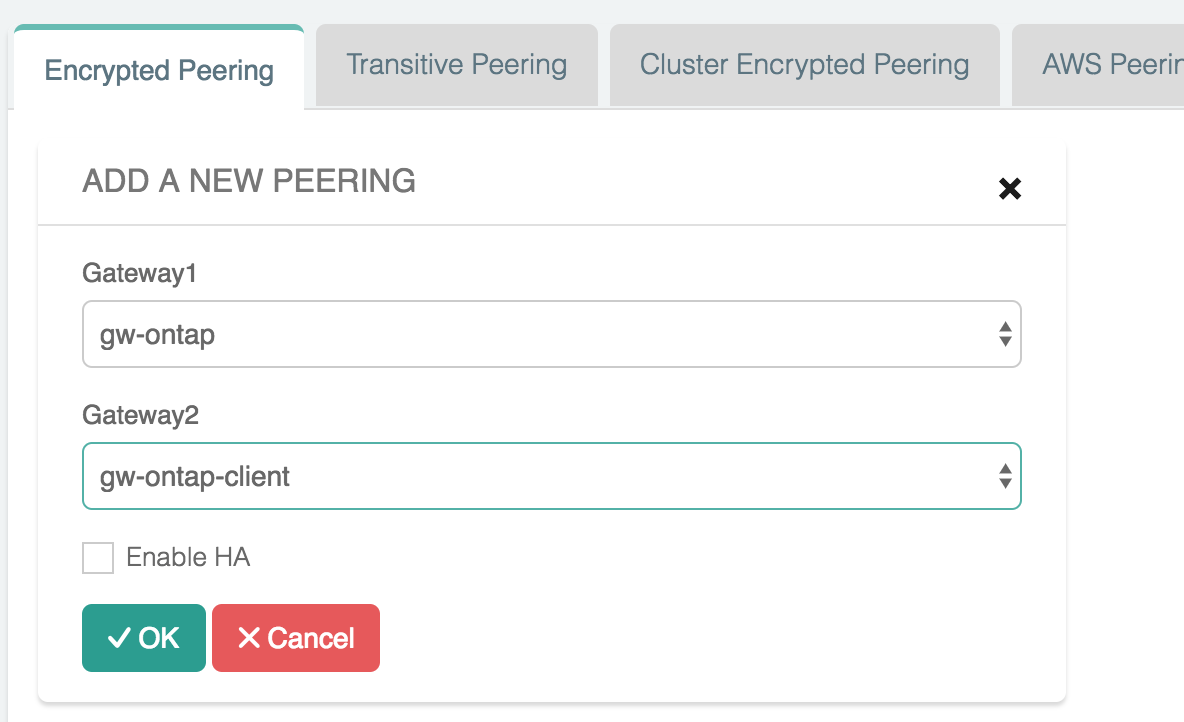The height and width of the screenshot is (722, 1184).
Task: Click the Gateway1 field label
Action: pyautogui.click(x=140, y=274)
